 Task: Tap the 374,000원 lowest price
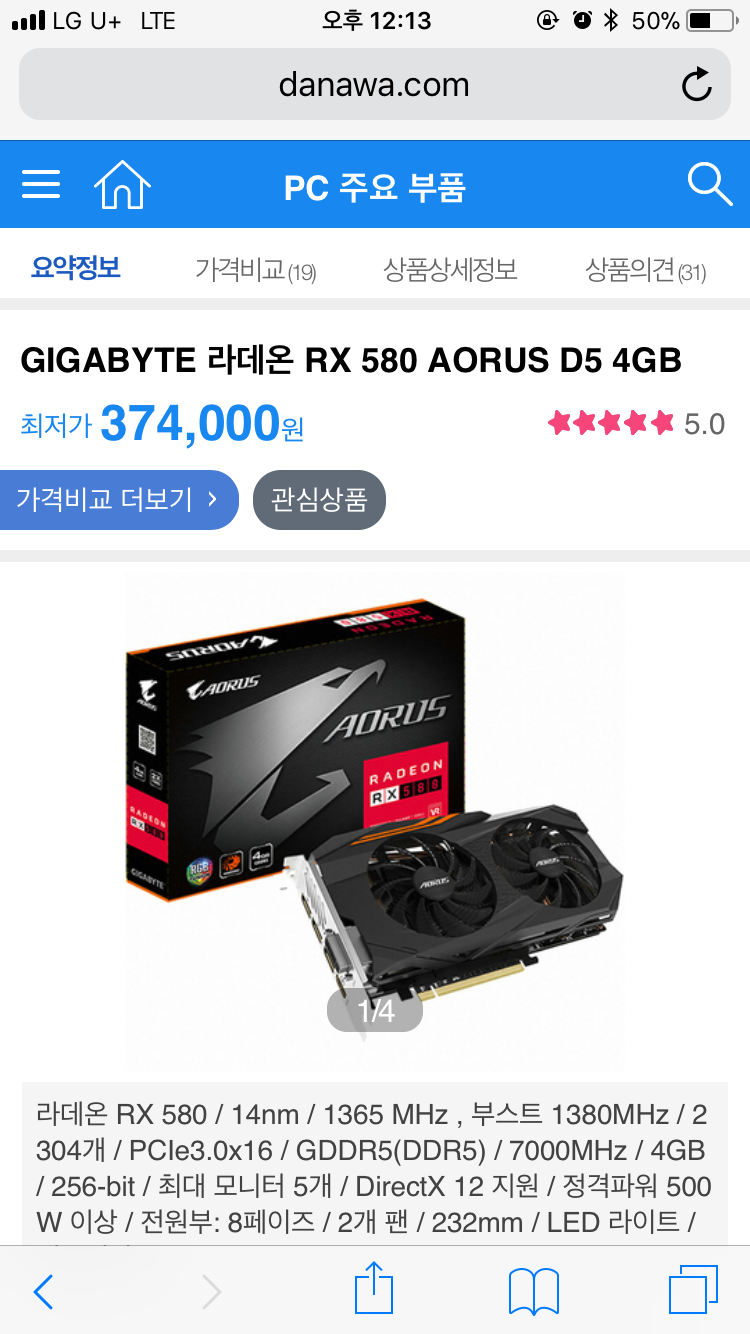[x=202, y=424]
